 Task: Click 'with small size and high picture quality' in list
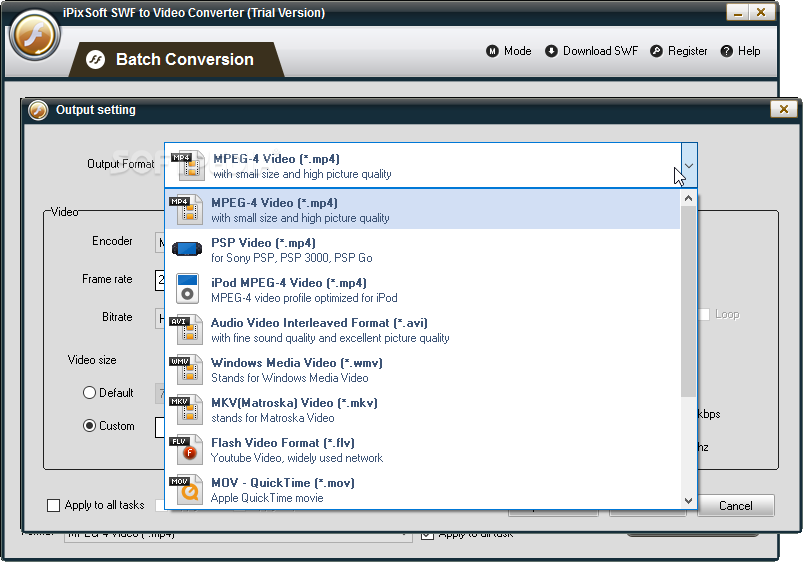point(300,218)
